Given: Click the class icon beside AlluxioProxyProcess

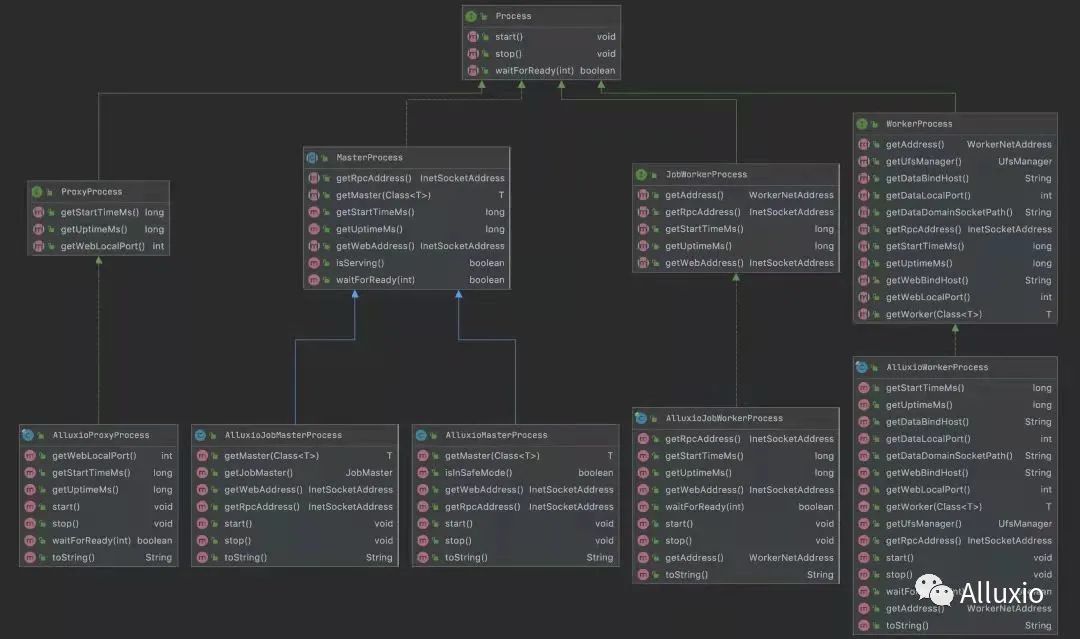Looking at the screenshot, I should click(x=28, y=435).
